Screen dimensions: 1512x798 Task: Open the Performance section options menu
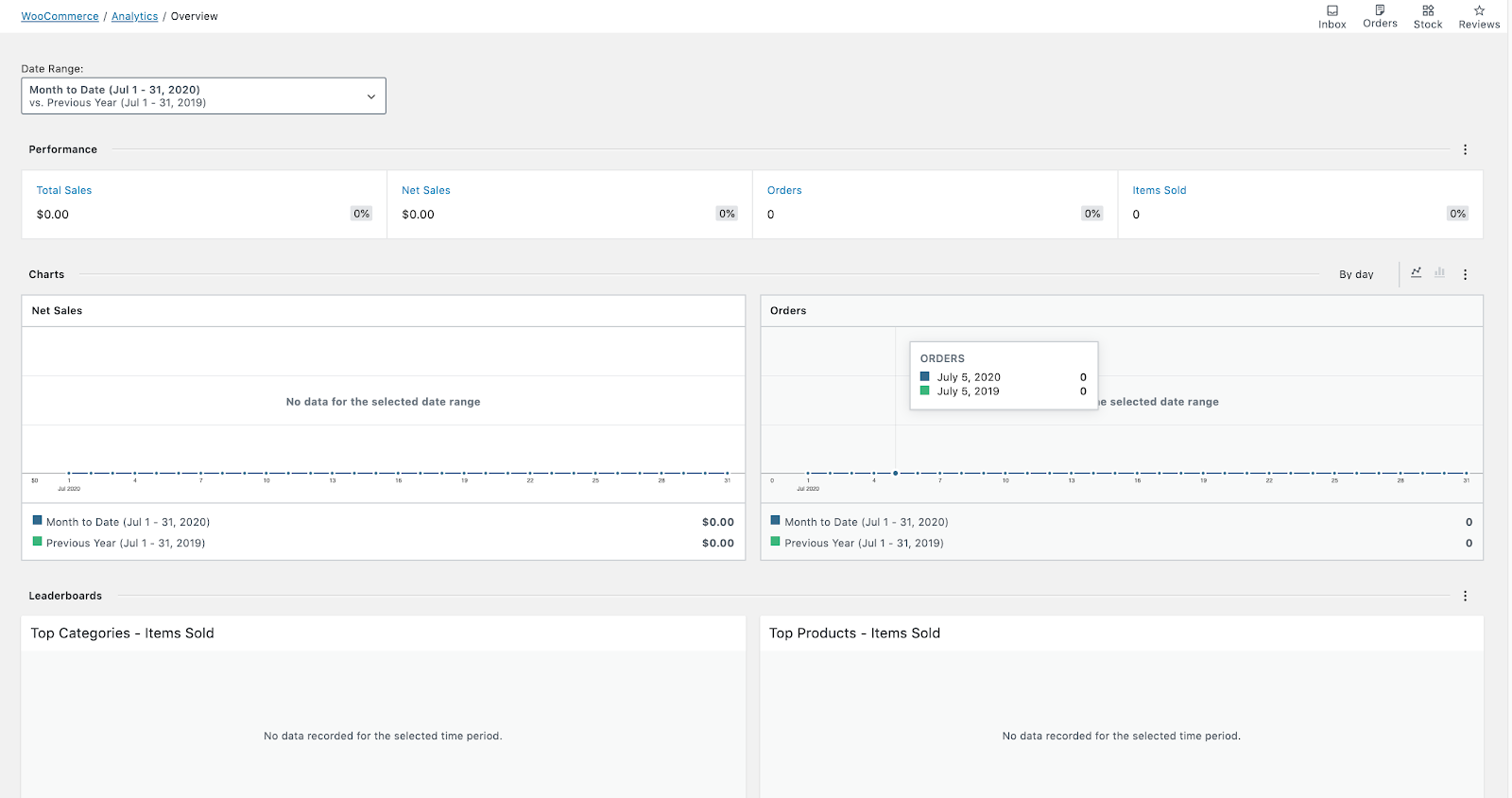pyautogui.click(x=1466, y=149)
